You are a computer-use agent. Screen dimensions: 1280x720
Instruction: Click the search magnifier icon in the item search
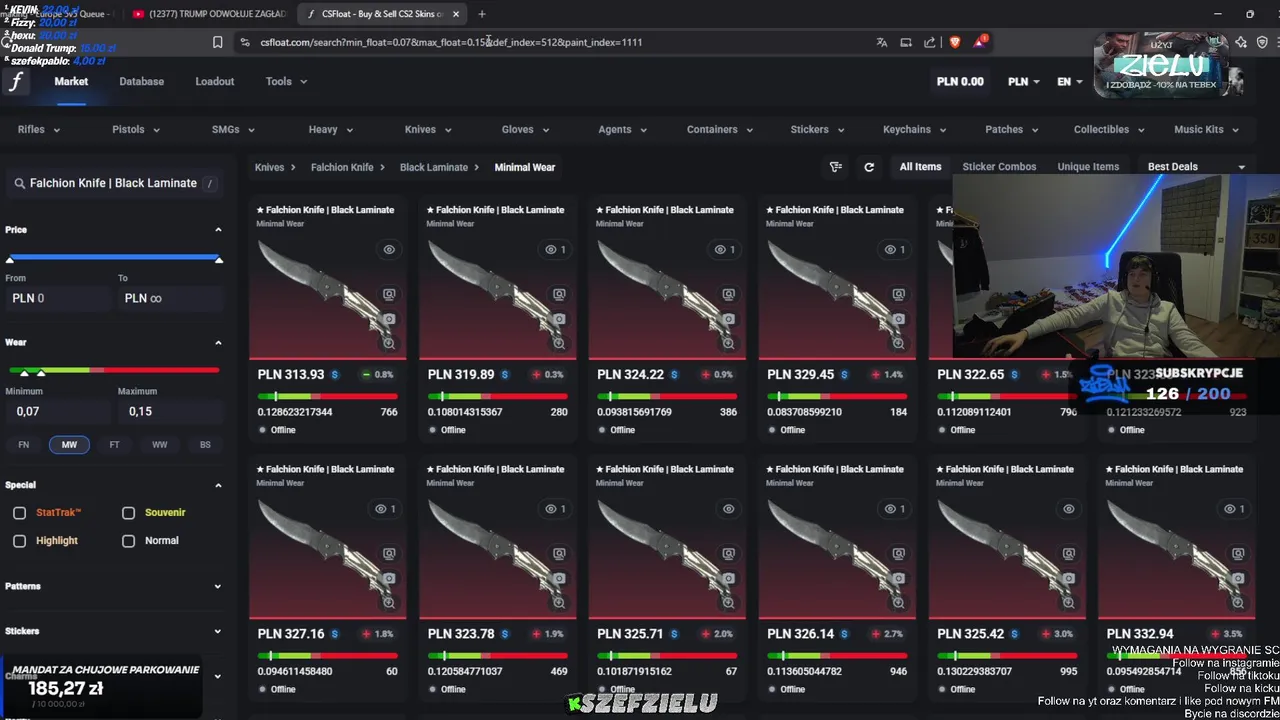pyautogui.click(x=19, y=184)
